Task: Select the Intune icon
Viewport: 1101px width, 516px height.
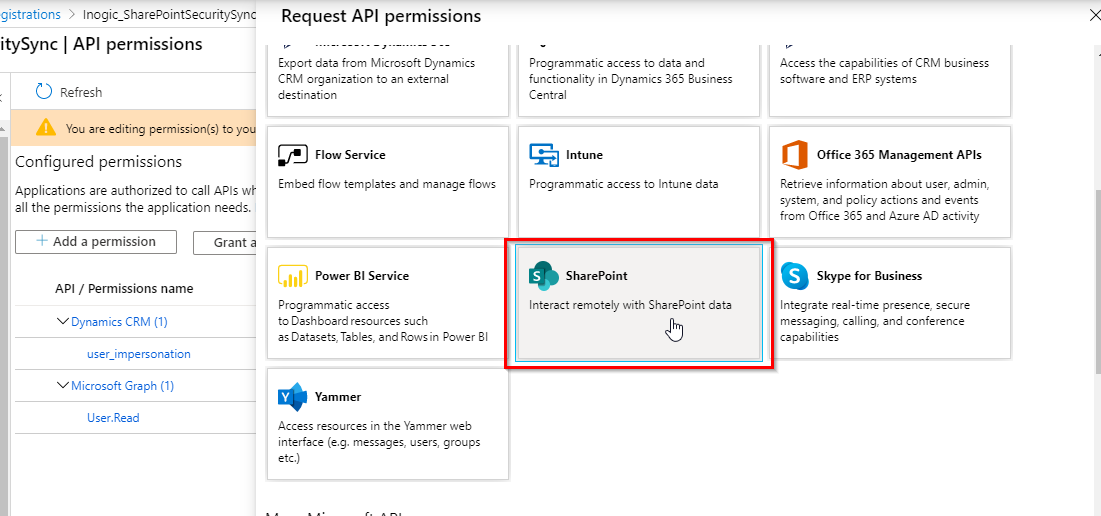Action: (544, 156)
